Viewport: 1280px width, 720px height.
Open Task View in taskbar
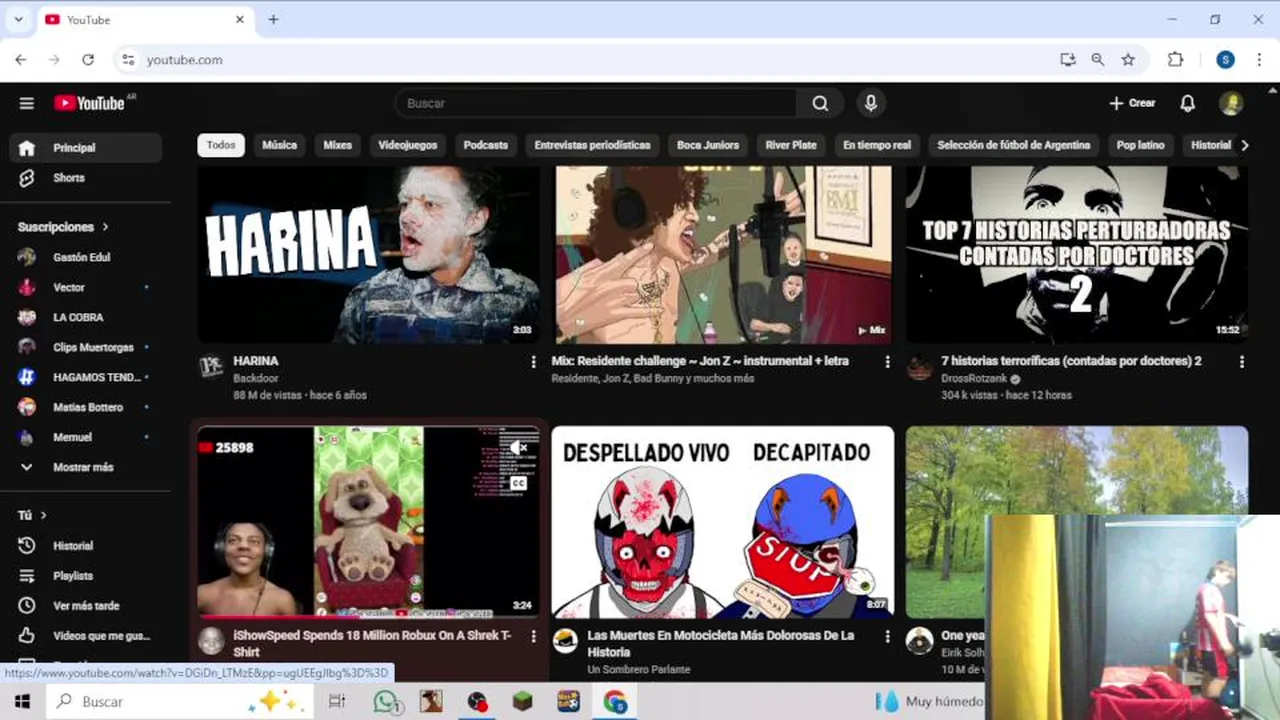[x=337, y=702]
